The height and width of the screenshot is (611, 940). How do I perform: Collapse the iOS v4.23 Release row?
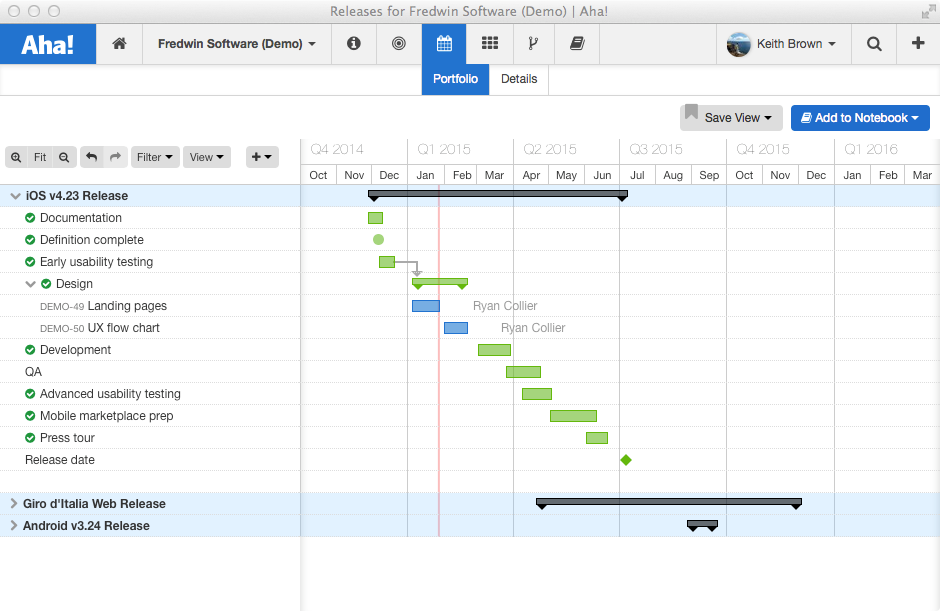[x=16, y=196]
